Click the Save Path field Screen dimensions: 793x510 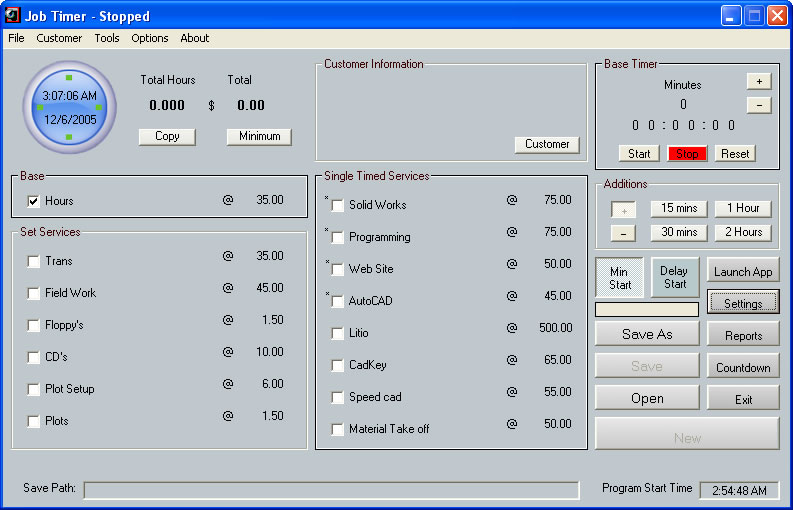pos(331,490)
